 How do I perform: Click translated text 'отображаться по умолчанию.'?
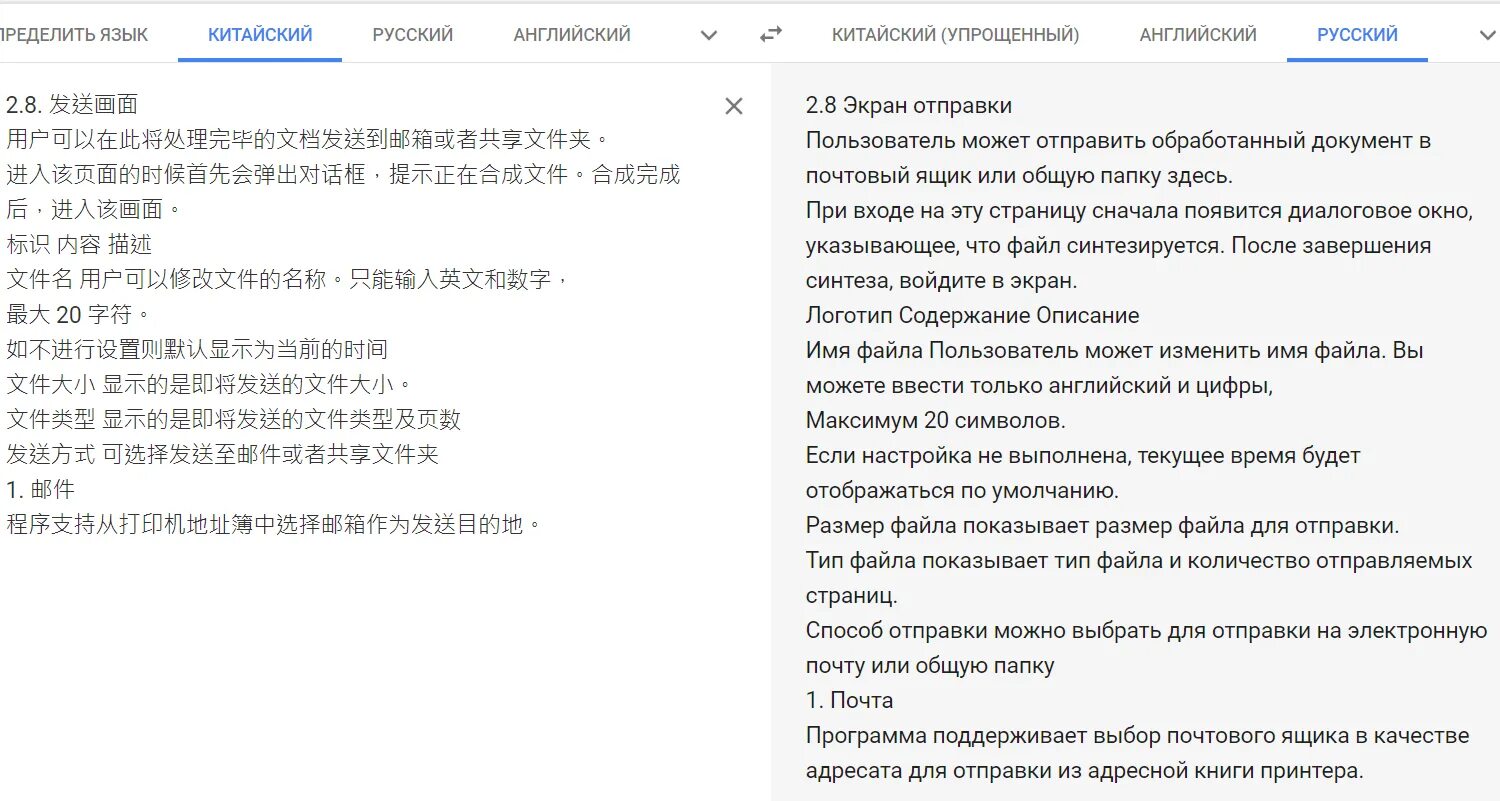pos(962,491)
